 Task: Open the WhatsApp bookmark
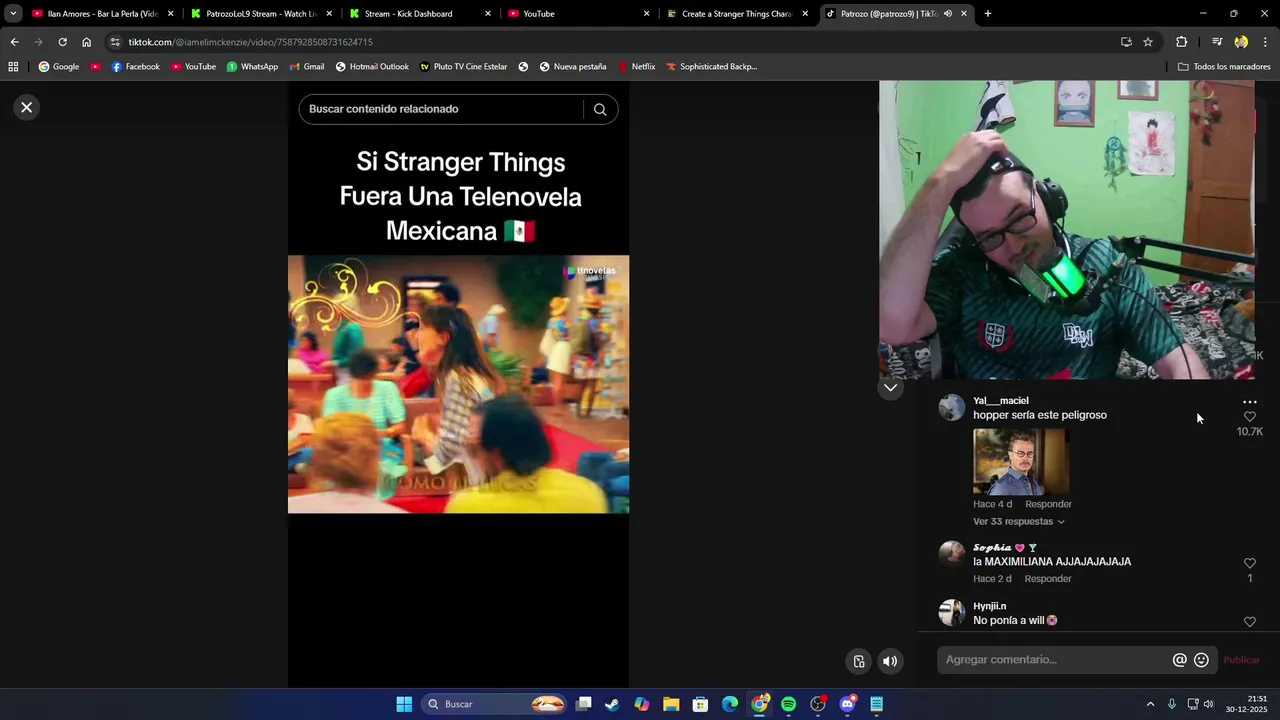tap(252, 67)
